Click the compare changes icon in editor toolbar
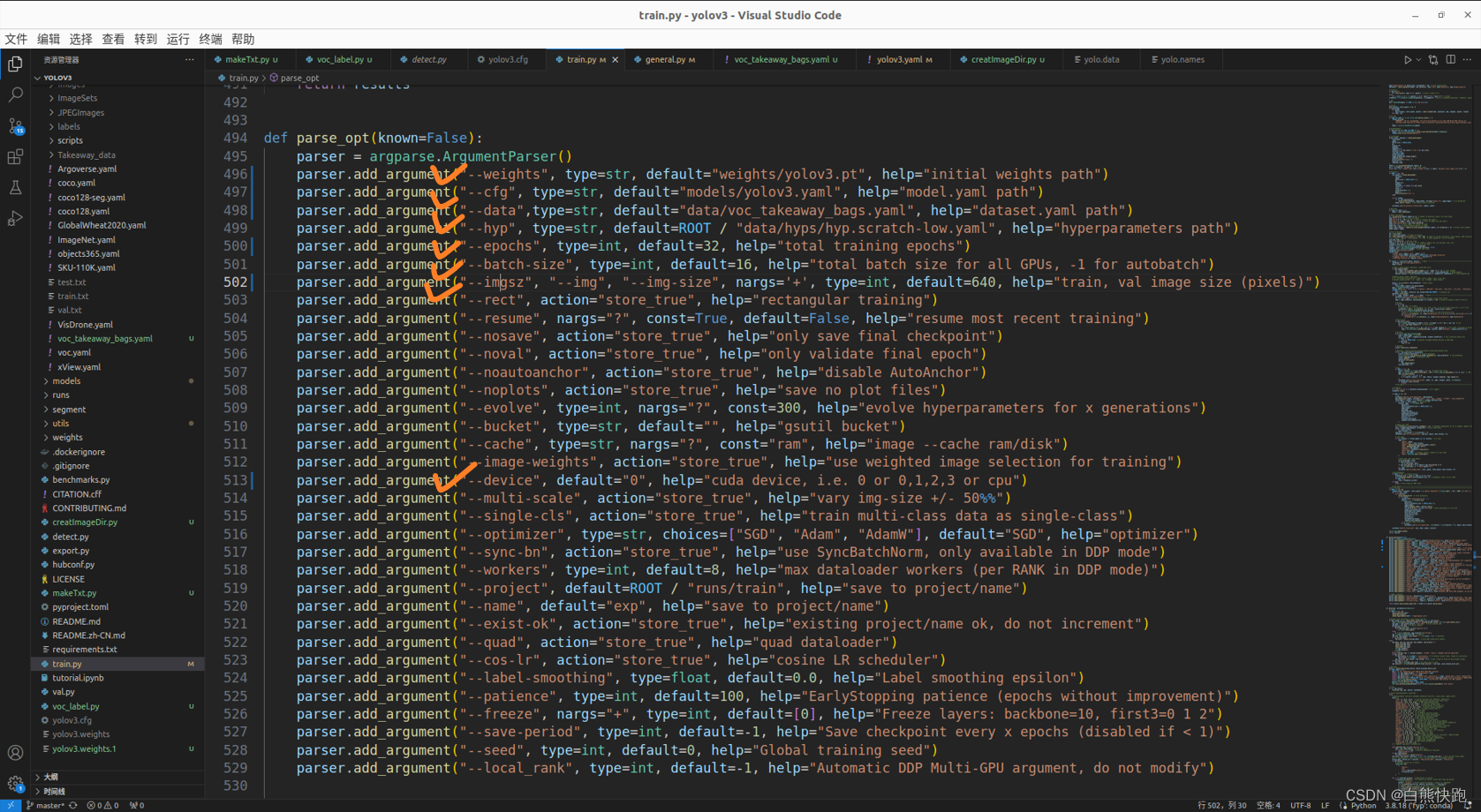 pos(1433,60)
